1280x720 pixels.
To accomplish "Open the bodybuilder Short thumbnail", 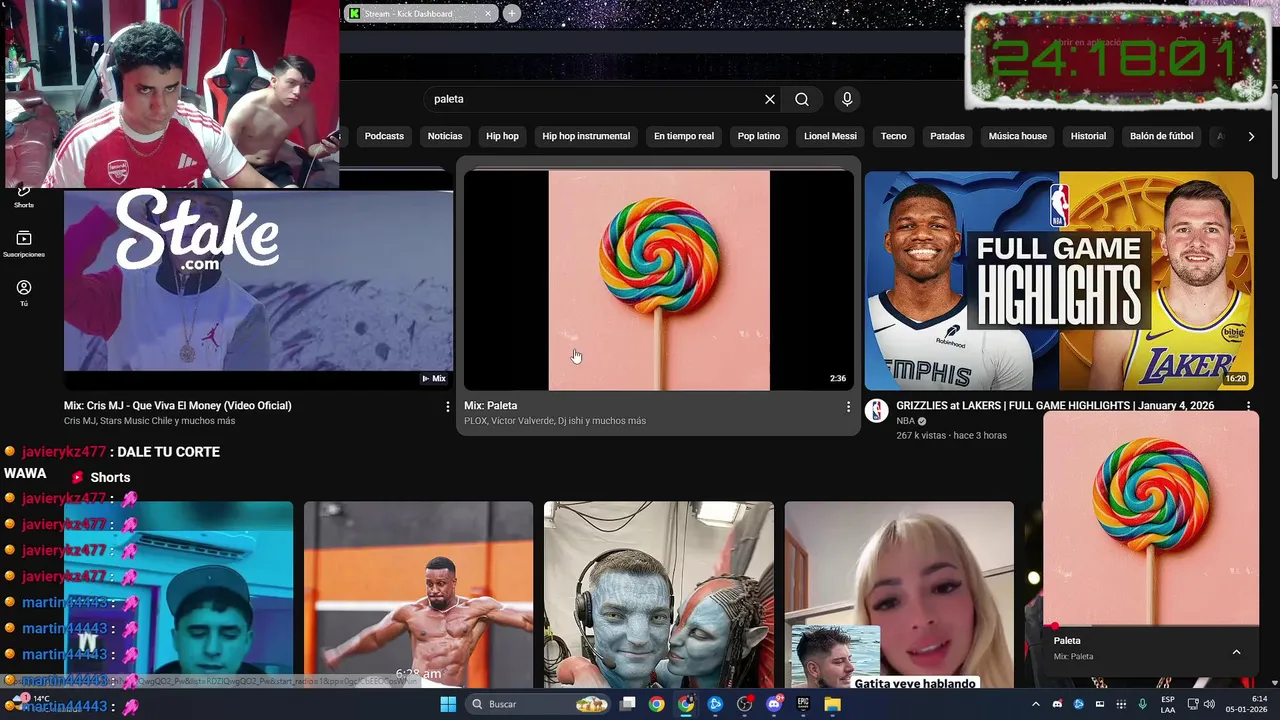I will [x=418, y=594].
